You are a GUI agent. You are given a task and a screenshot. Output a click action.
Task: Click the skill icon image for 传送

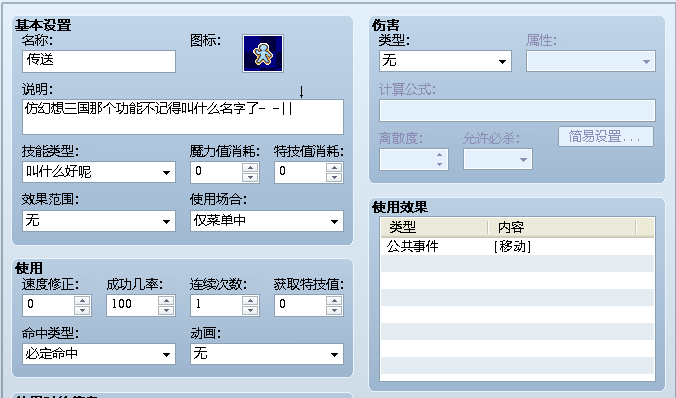click(263, 53)
